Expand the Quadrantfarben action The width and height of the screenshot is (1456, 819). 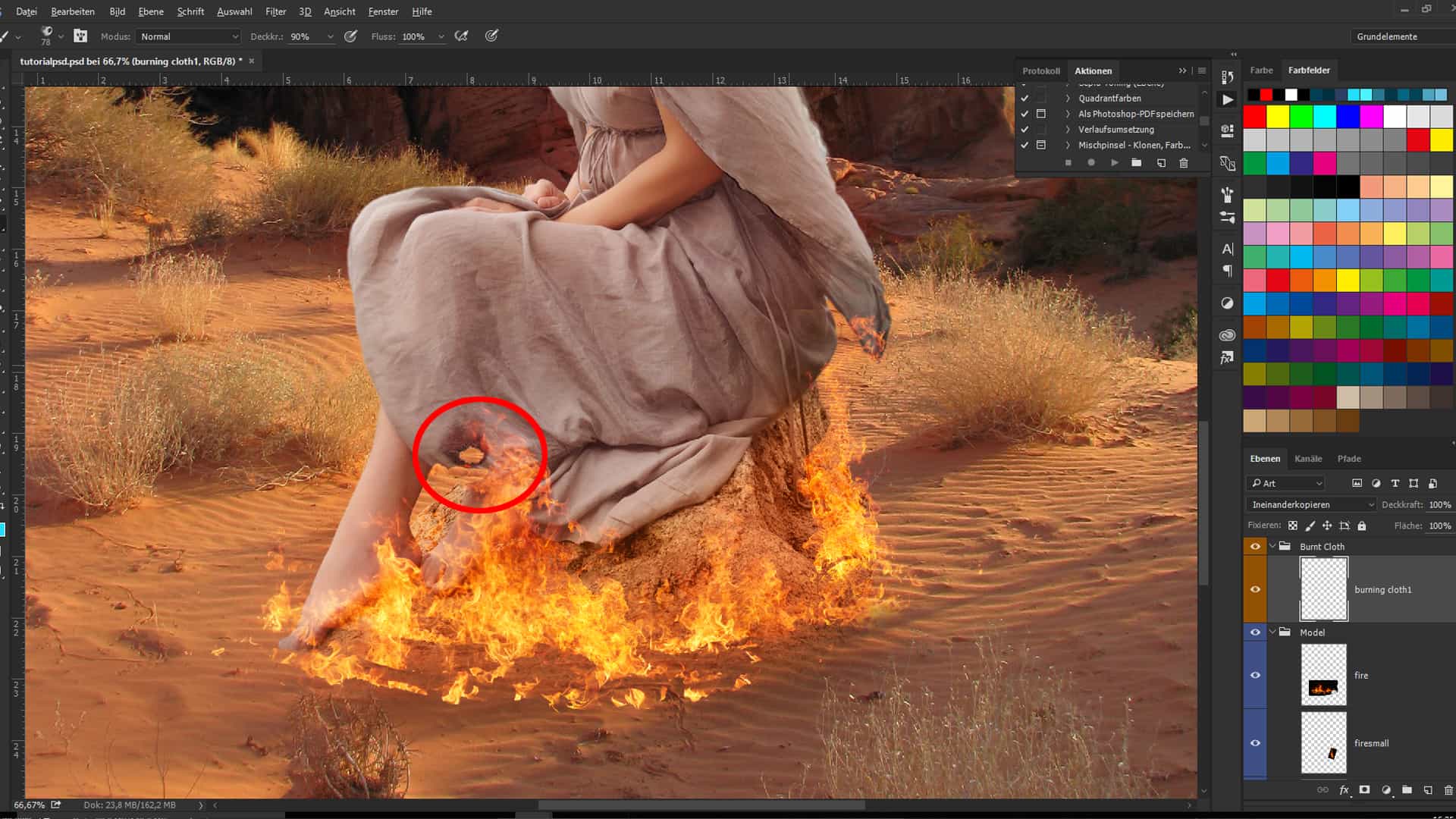[1068, 98]
